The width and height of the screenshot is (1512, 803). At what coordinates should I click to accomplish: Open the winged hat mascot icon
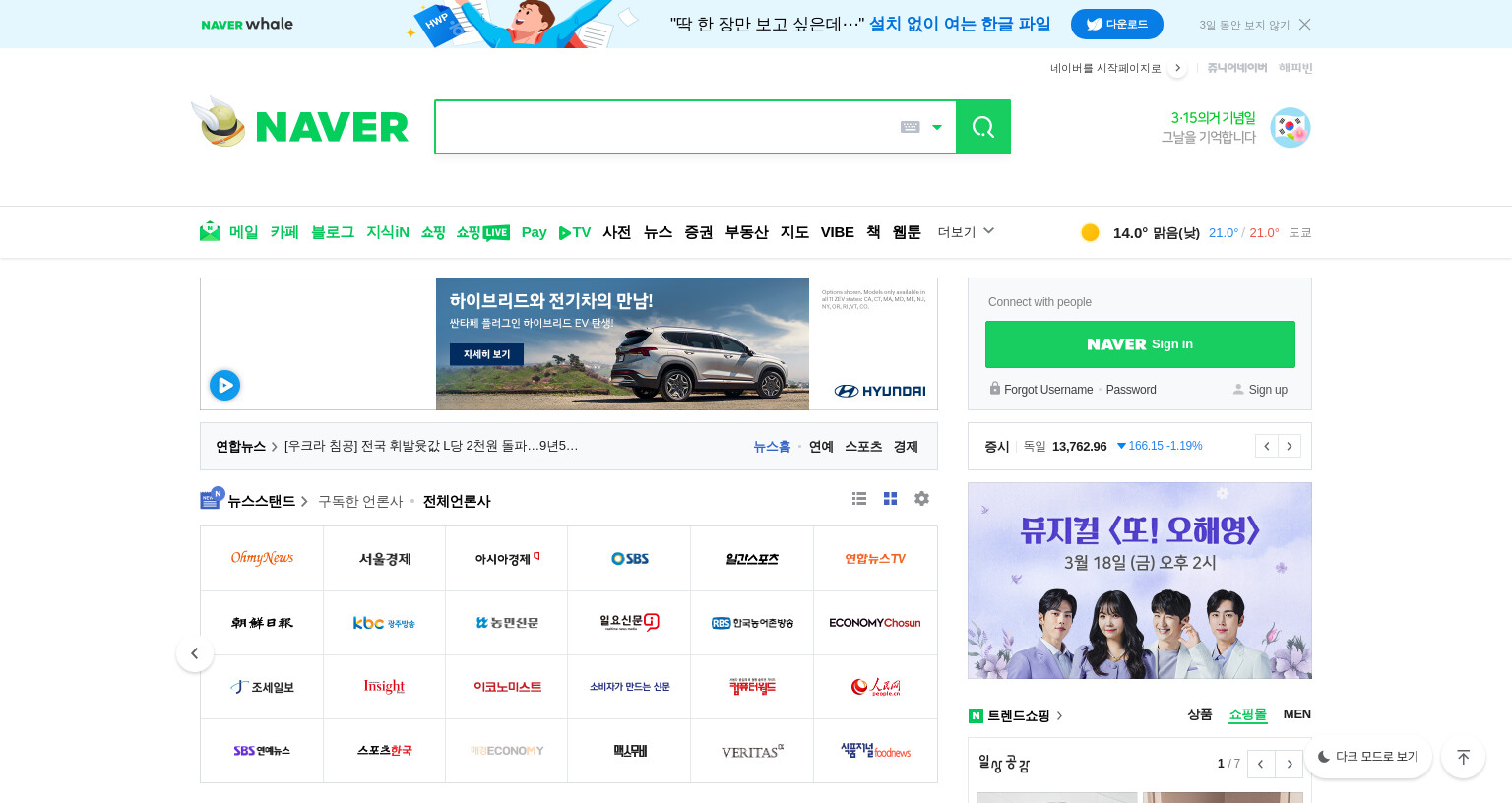pos(220,121)
